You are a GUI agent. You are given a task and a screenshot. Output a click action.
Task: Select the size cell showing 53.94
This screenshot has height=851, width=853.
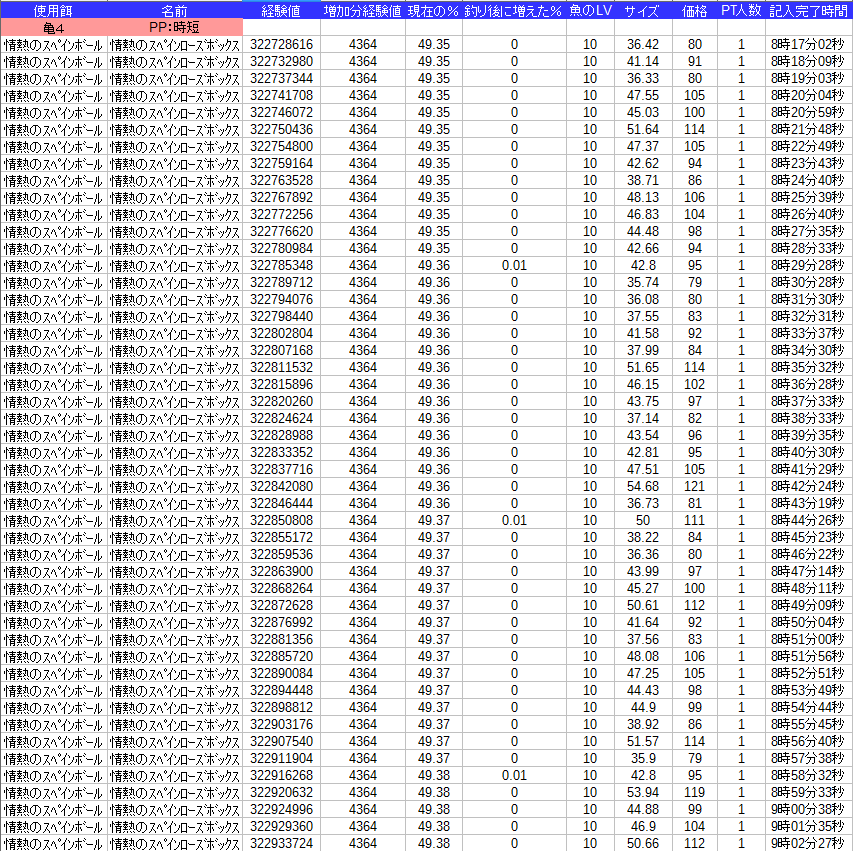(x=642, y=792)
